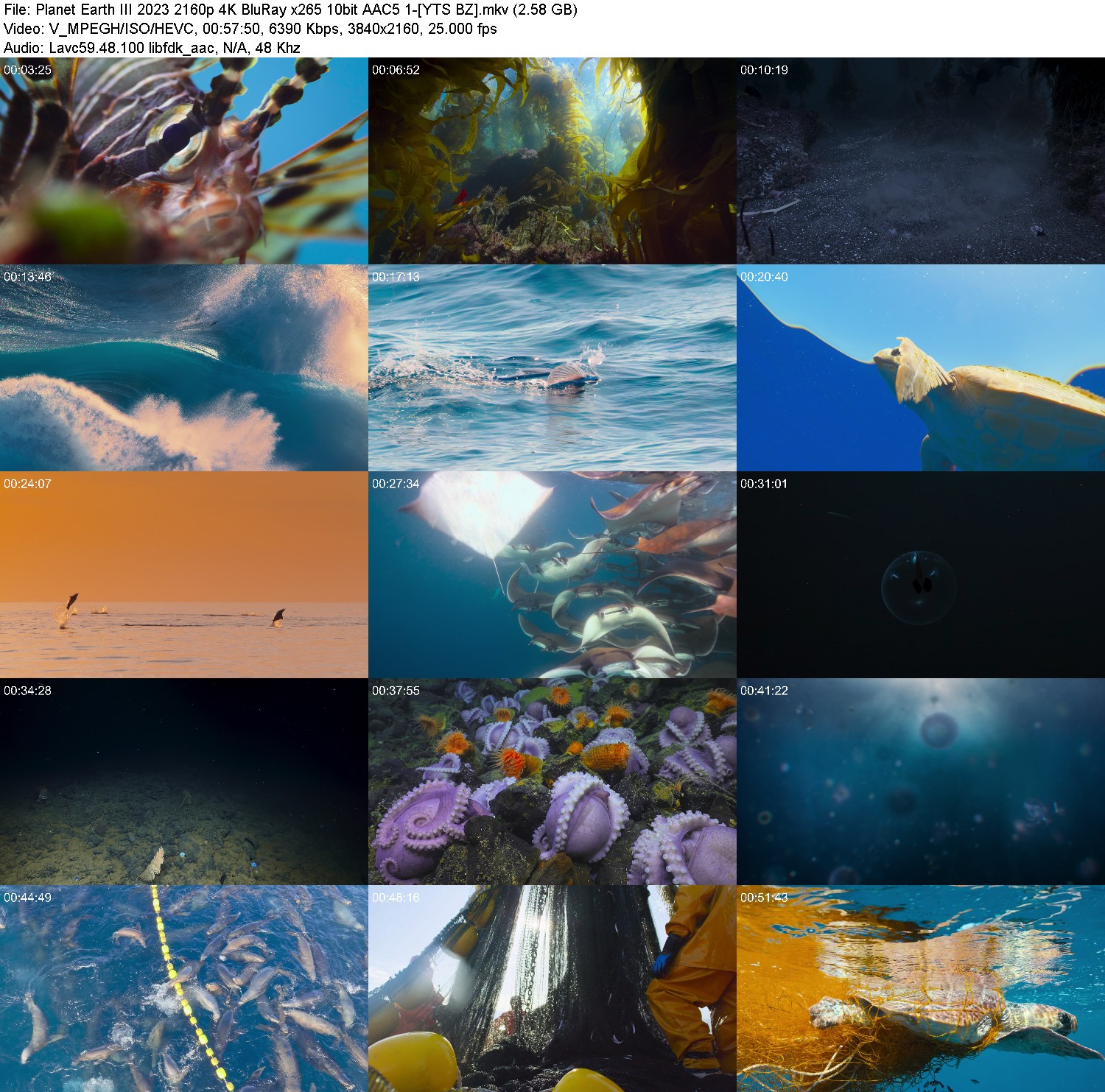Click the Video codec info line
The width and height of the screenshot is (1105, 1092).
(x=250, y=29)
